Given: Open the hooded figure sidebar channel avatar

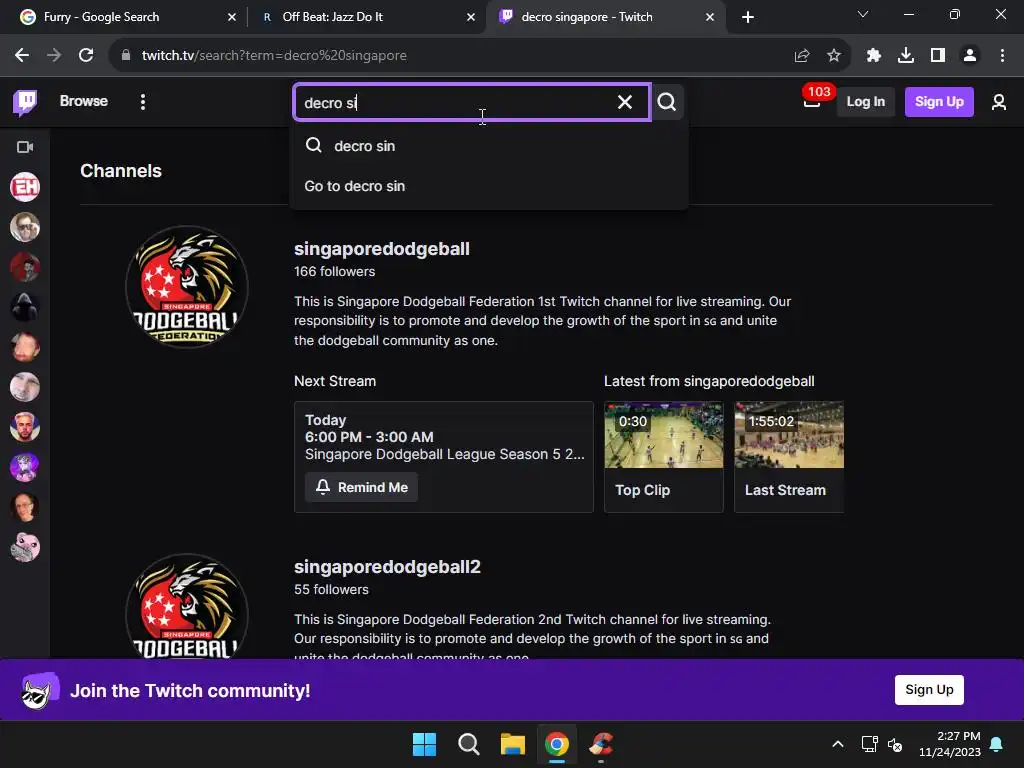Looking at the screenshot, I should coord(25,307).
